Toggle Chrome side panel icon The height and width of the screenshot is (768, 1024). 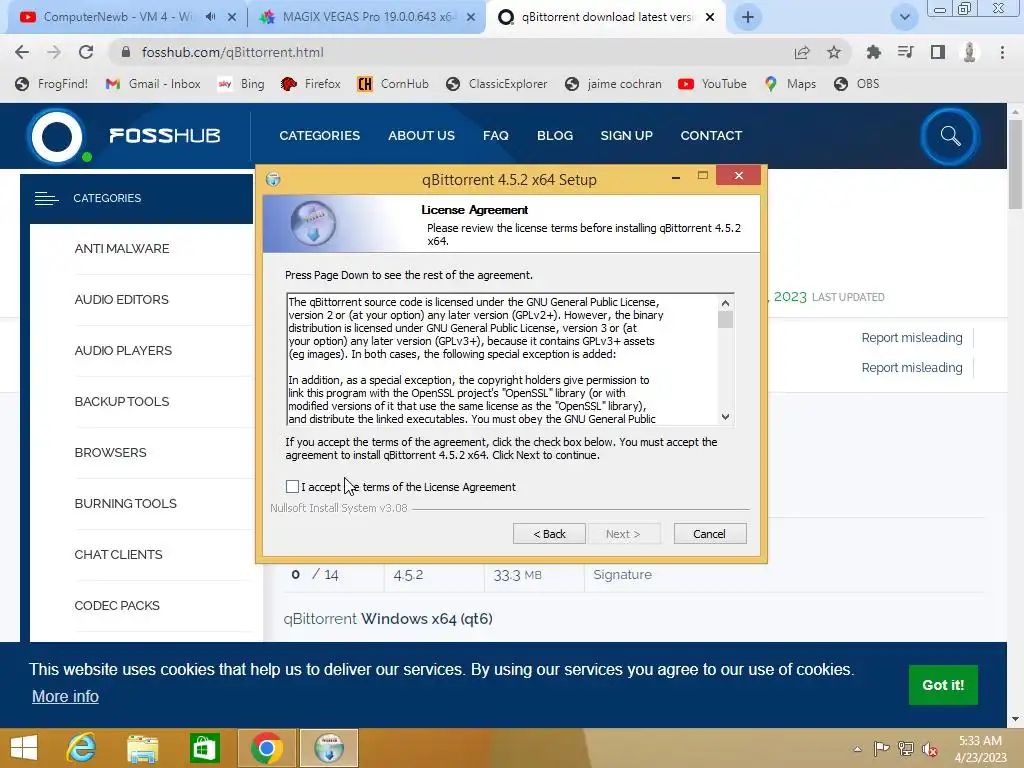[938, 52]
